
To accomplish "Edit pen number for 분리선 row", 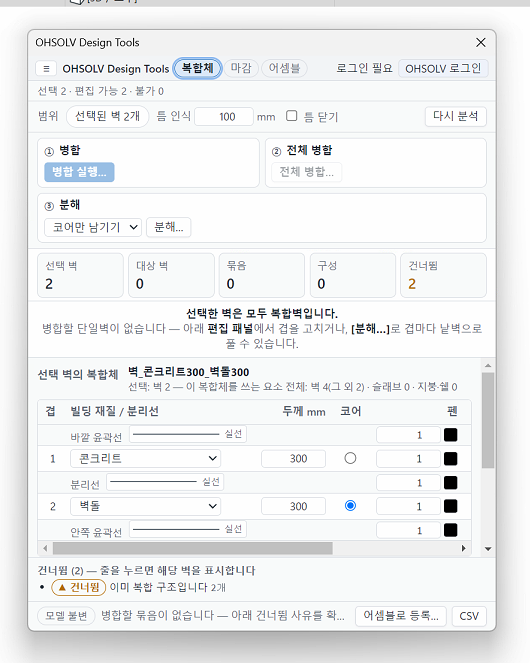I will pos(409,482).
